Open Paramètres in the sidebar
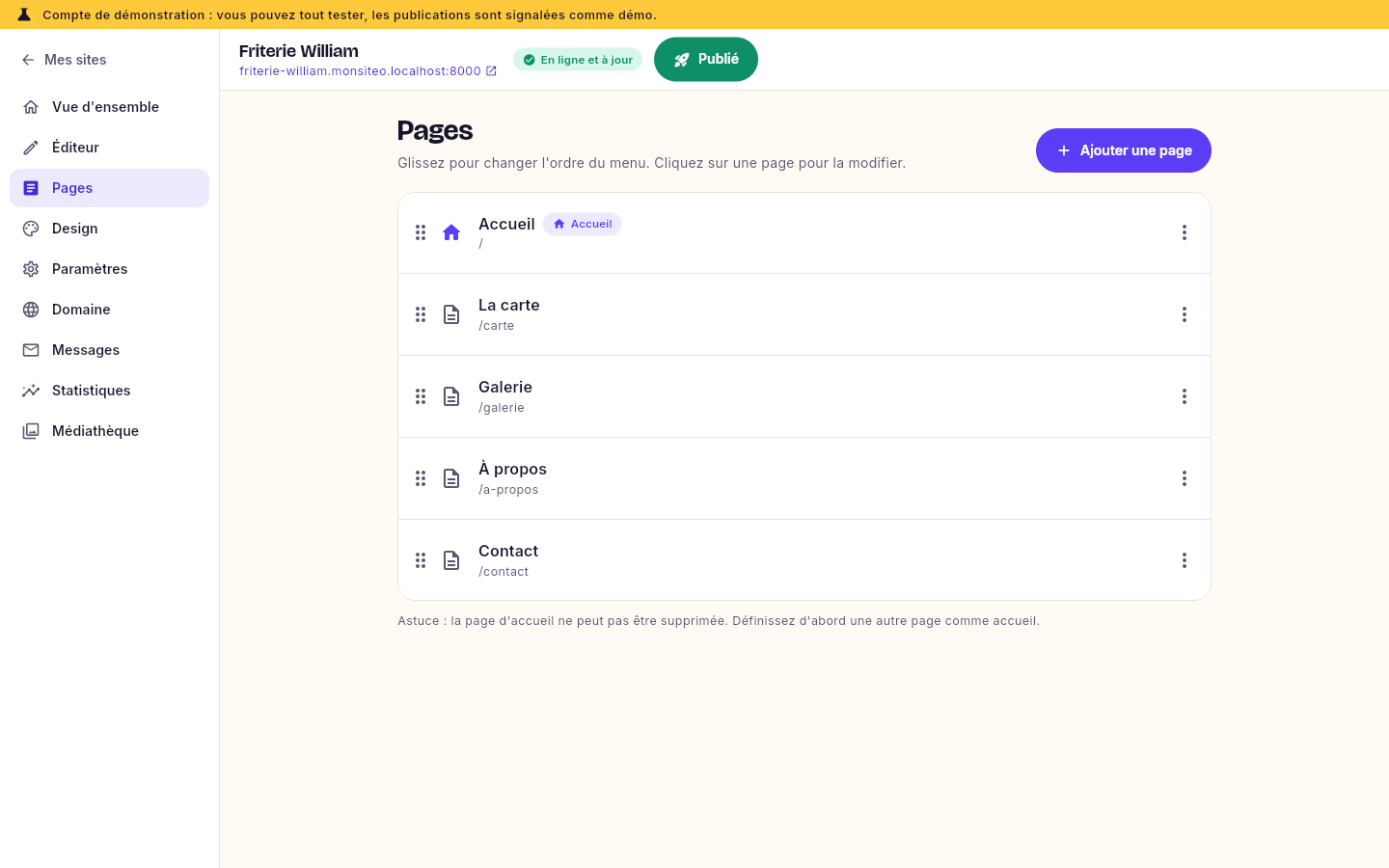 tap(109, 269)
